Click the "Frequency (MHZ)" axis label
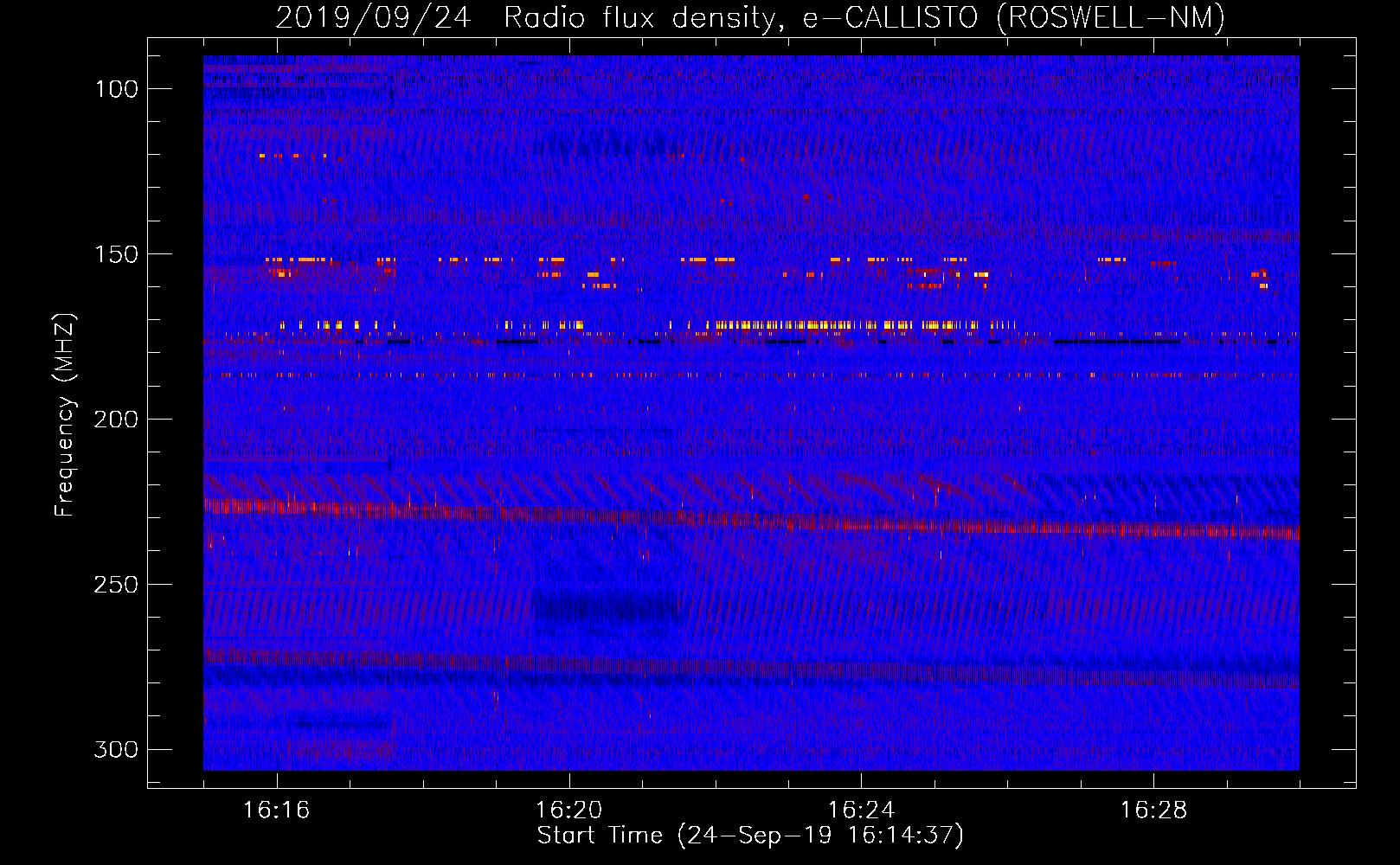The height and width of the screenshot is (865, 1400). pos(64,415)
